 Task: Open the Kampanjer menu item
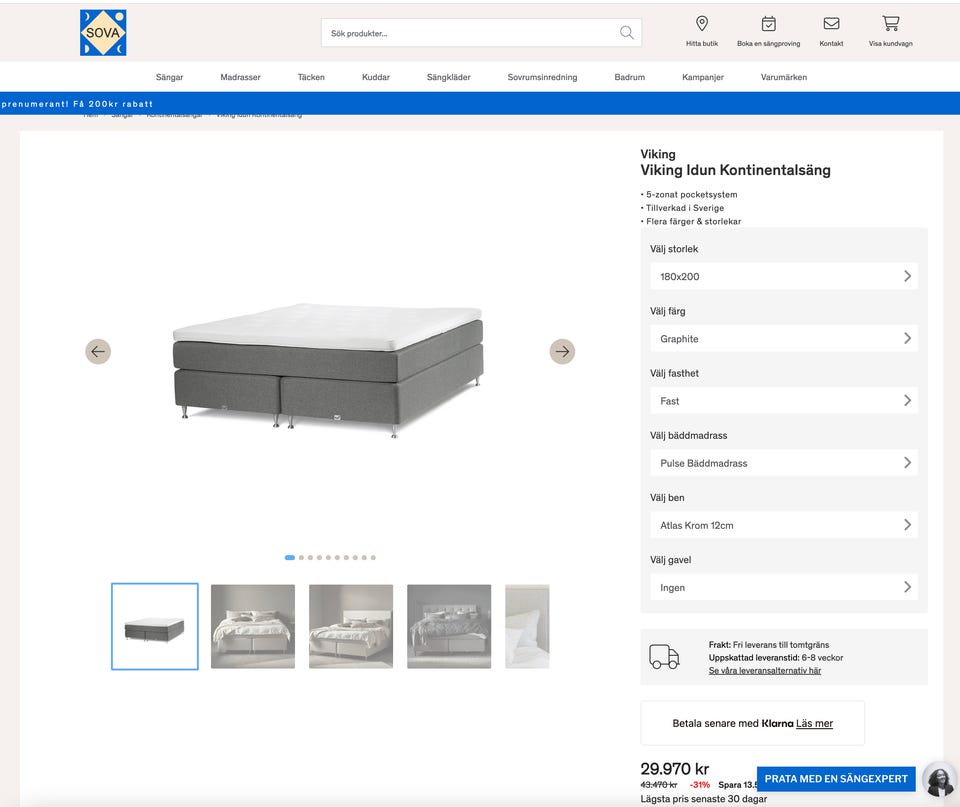703,77
